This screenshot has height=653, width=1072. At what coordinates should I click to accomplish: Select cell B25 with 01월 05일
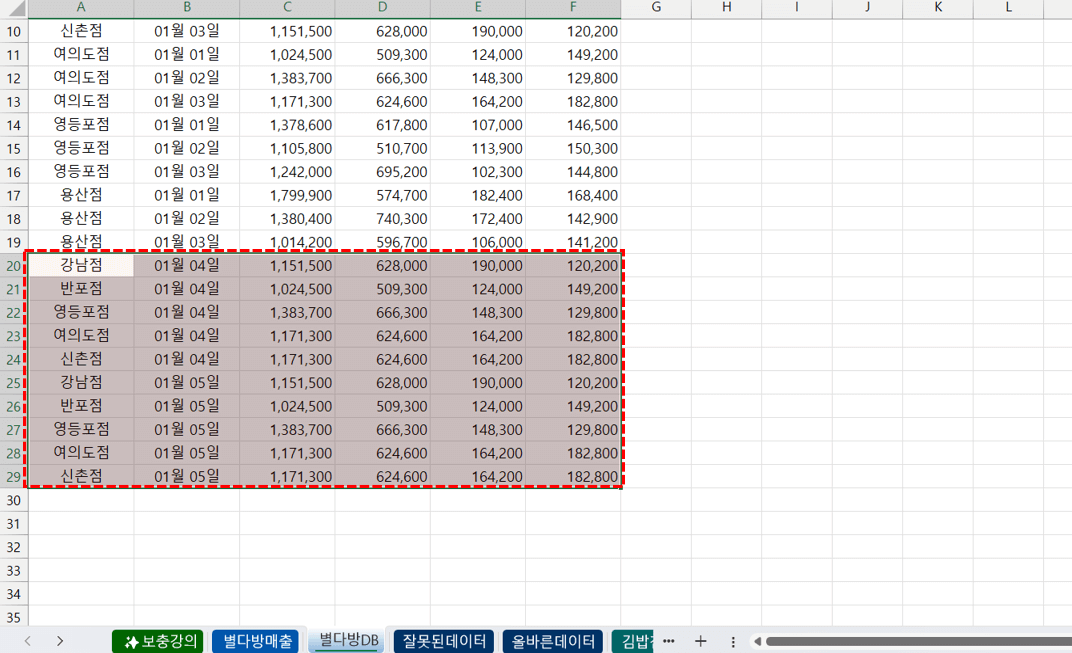point(186,383)
